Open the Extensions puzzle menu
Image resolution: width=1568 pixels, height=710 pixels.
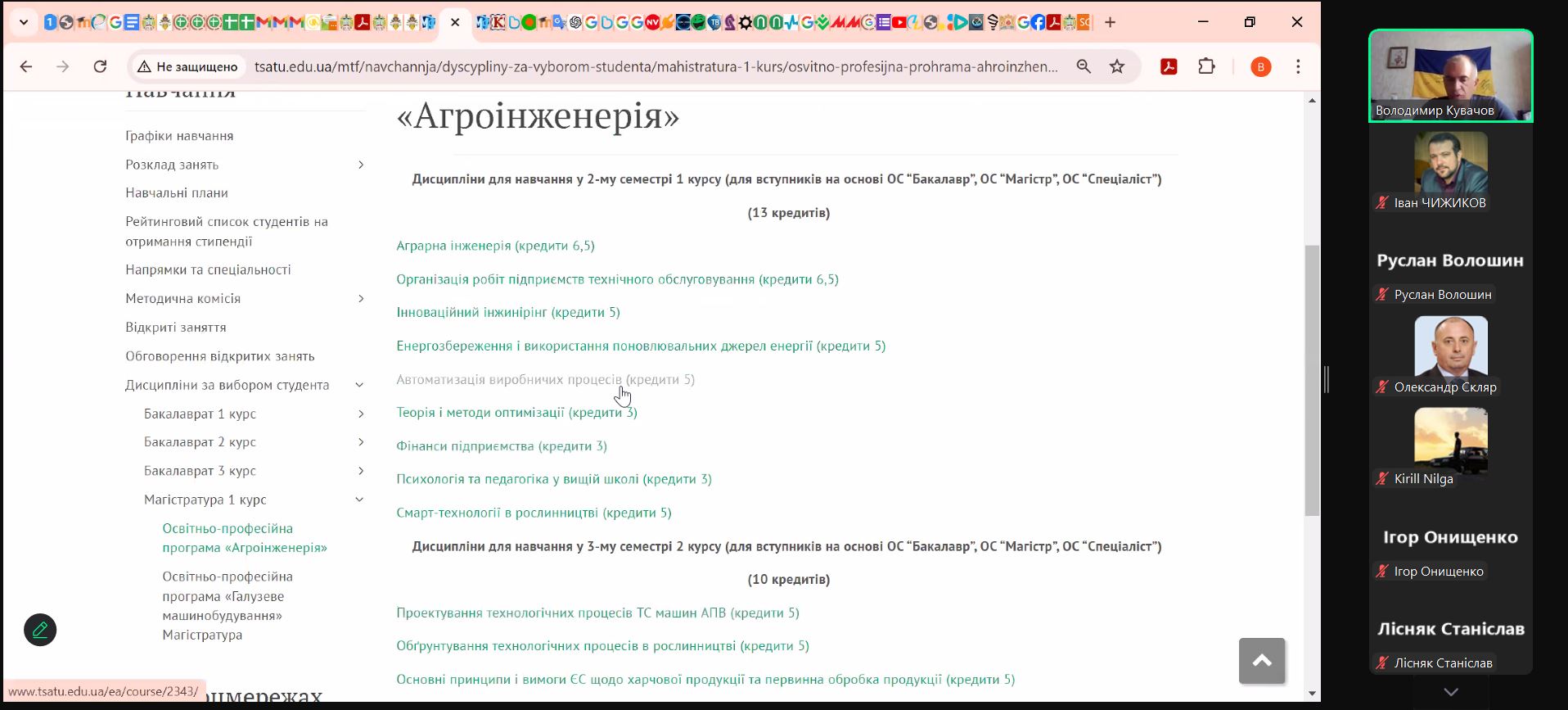[1206, 66]
